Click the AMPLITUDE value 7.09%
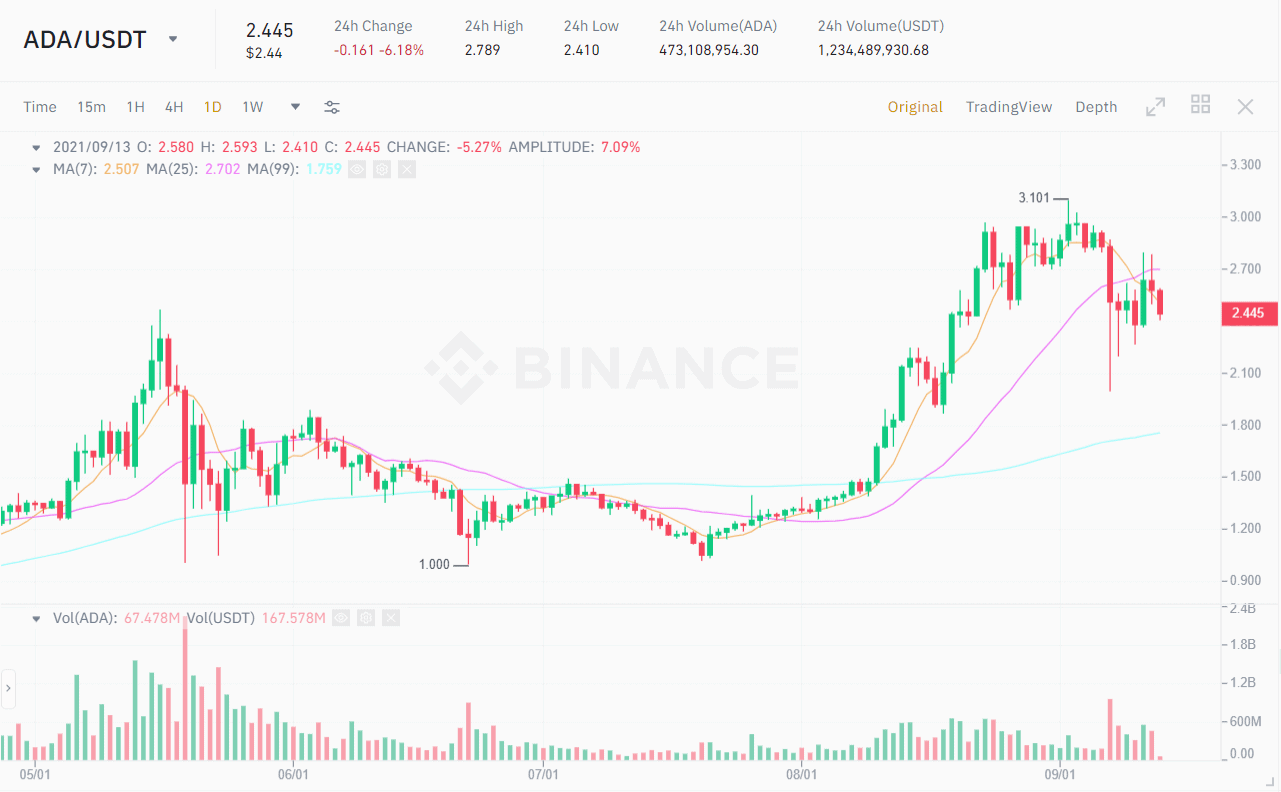 [620, 147]
